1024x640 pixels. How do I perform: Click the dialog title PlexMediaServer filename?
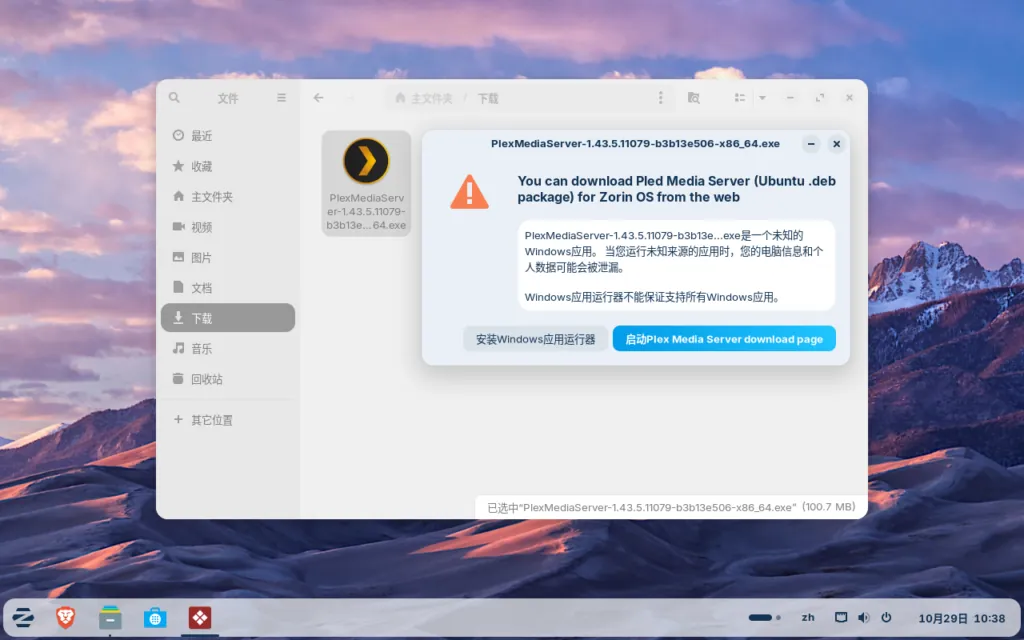635,144
